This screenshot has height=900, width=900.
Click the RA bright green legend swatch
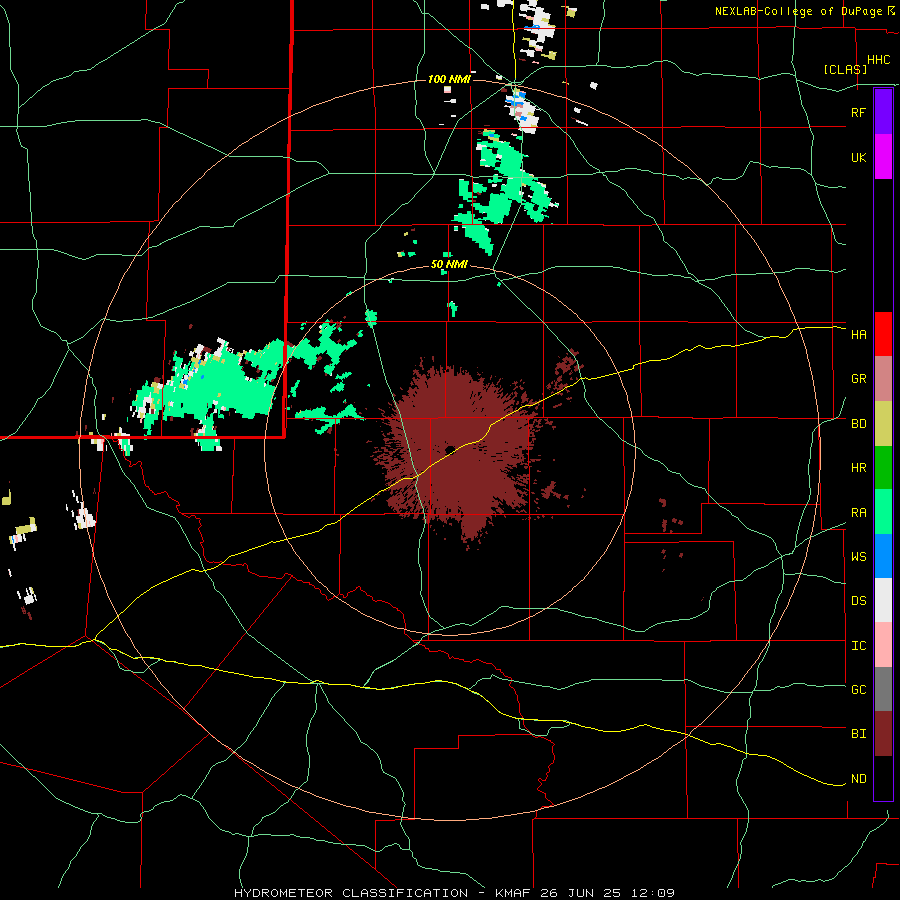tap(883, 512)
